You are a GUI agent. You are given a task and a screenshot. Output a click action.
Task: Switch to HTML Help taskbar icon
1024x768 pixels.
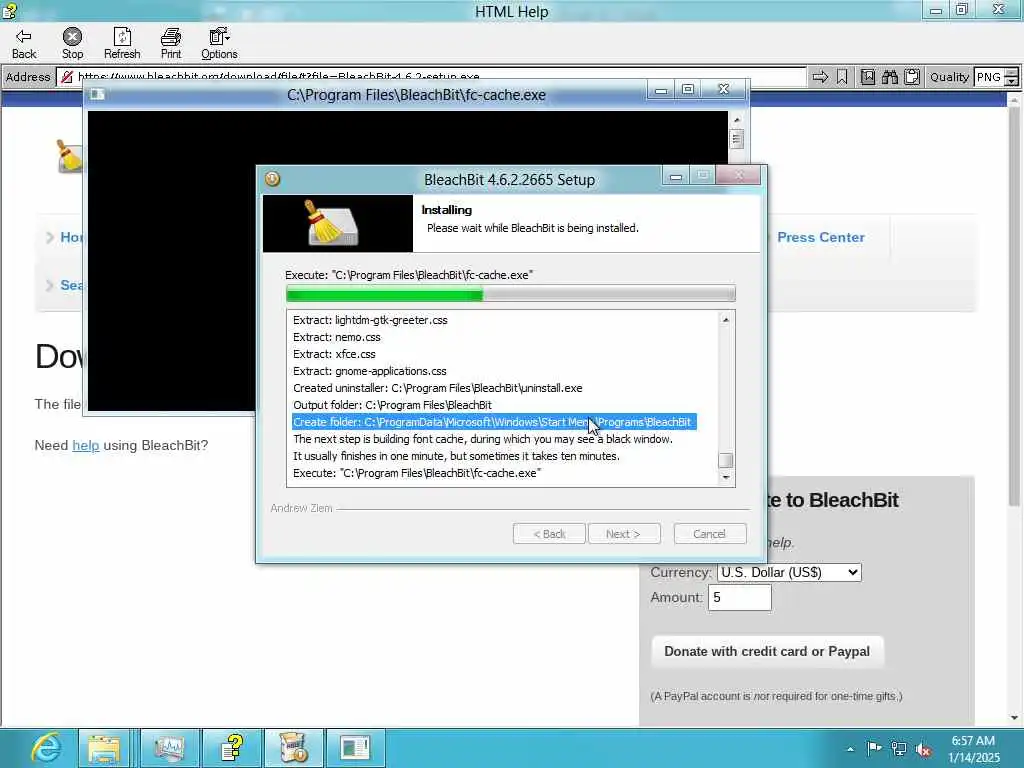pos(232,748)
